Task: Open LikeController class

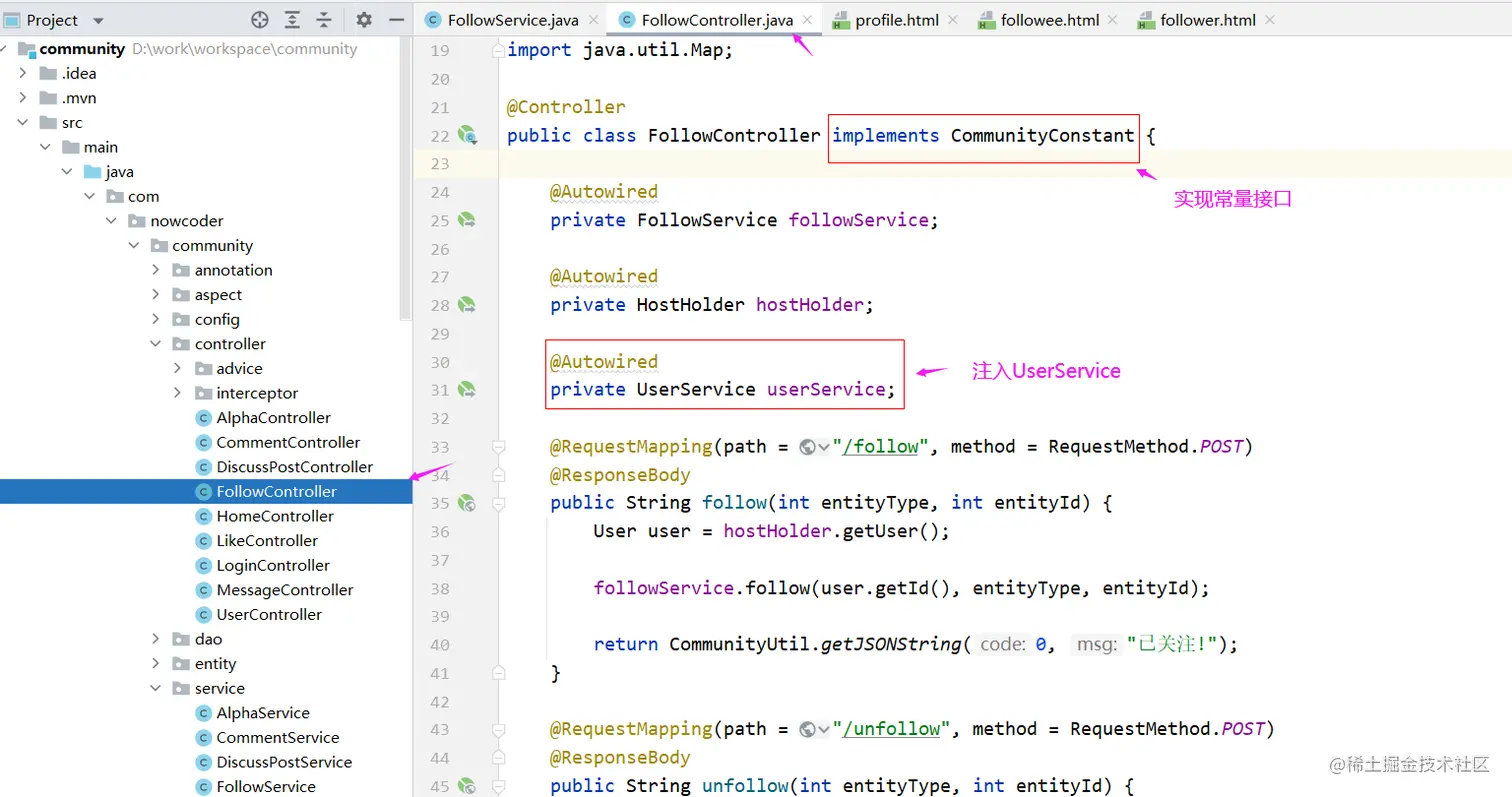Action: (267, 541)
